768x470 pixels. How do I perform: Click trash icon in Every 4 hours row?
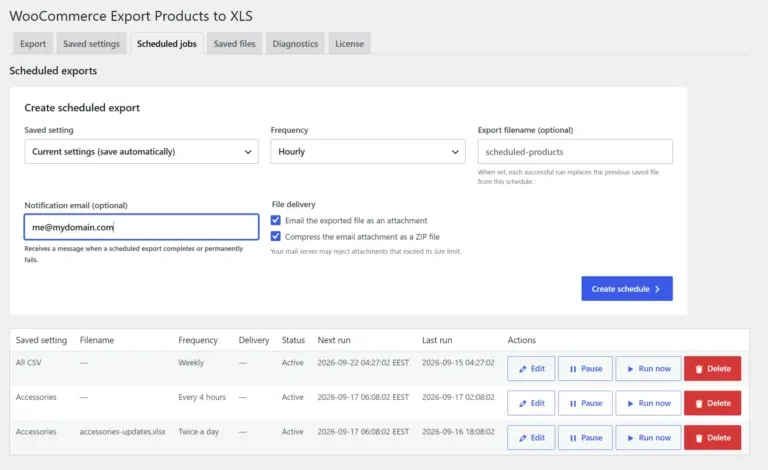click(x=699, y=403)
